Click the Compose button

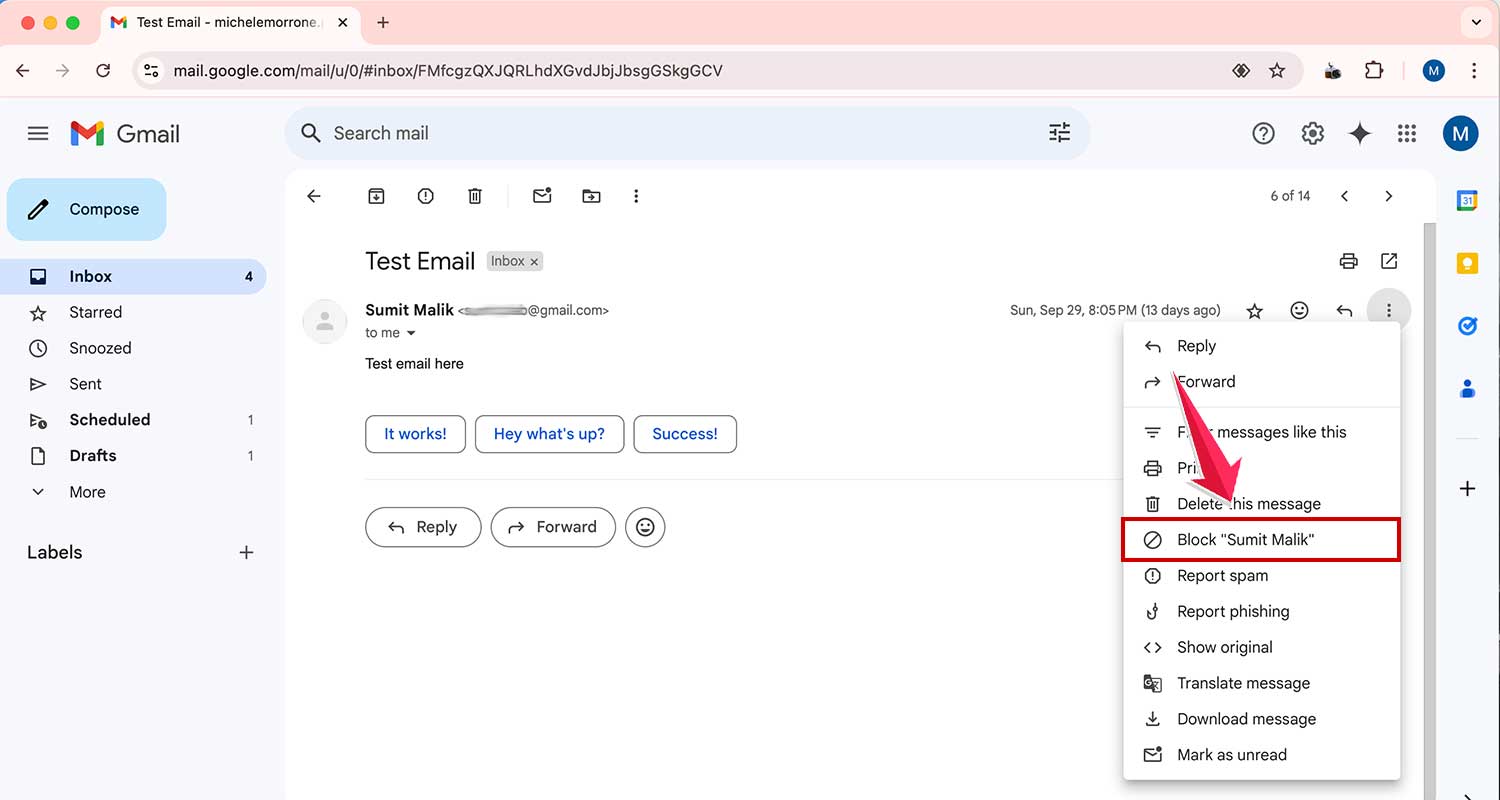click(x=86, y=209)
